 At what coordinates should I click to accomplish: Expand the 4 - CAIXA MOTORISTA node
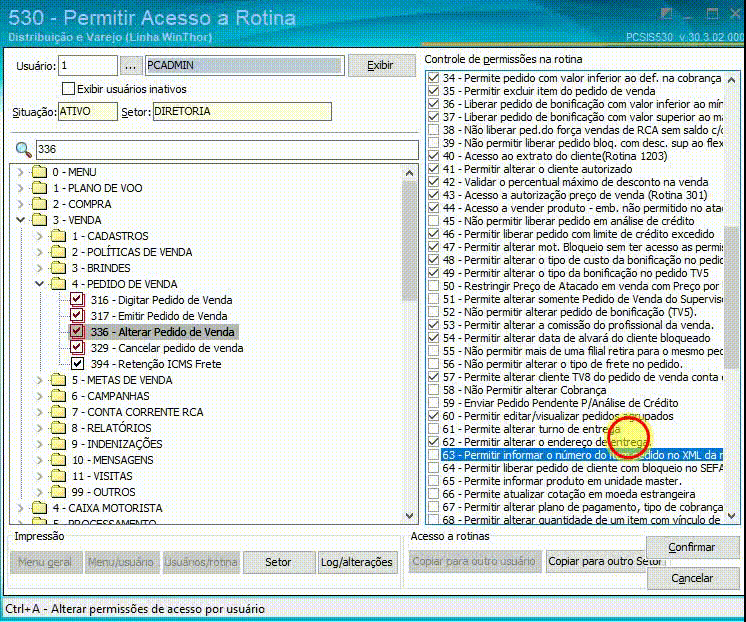click(x=20, y=508)
